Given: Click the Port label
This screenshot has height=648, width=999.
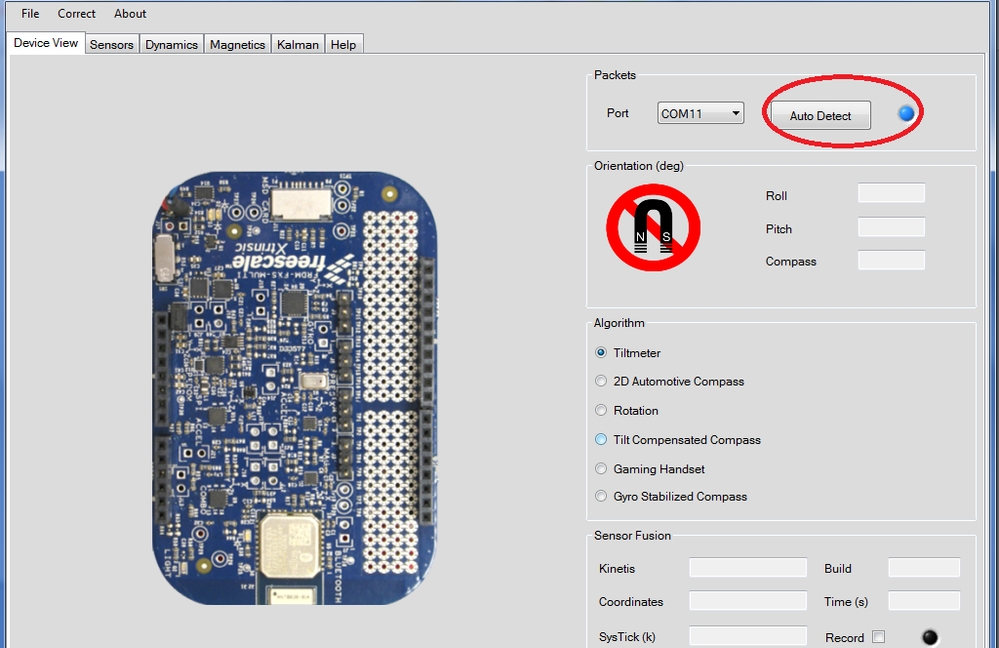Looking at the screenshot, I should coord(617,113).
